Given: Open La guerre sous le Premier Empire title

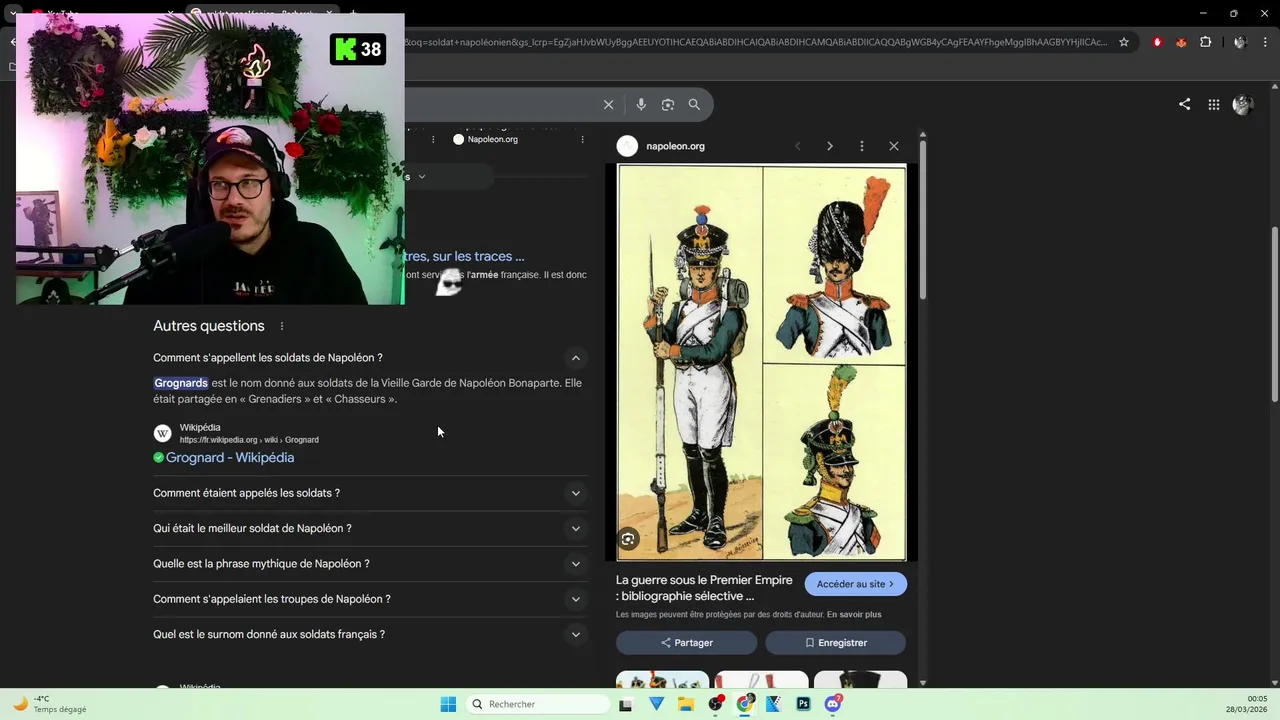Looking at the screenshot, I should [704, 588].
